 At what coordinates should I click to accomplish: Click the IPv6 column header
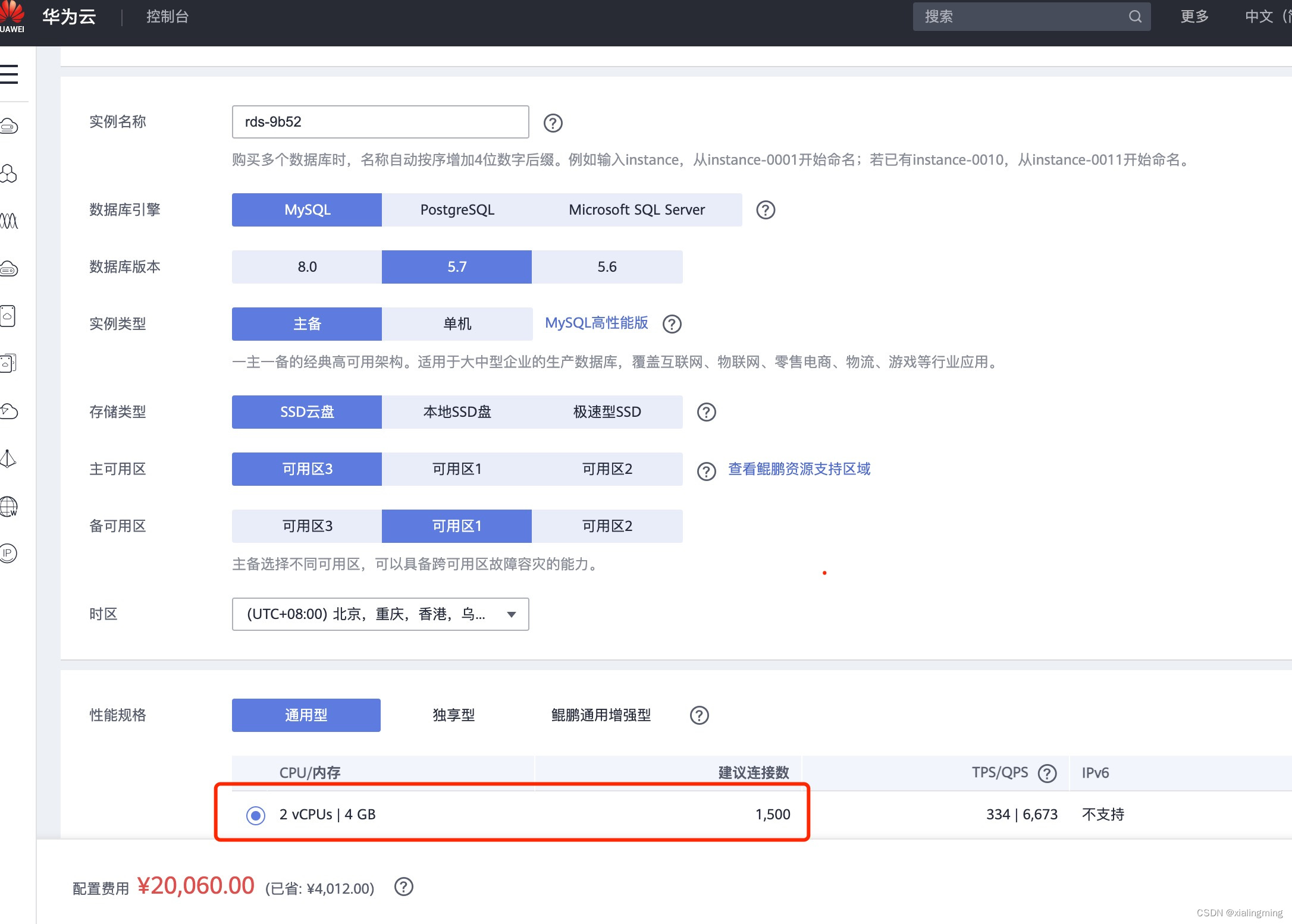(1095, 773)
